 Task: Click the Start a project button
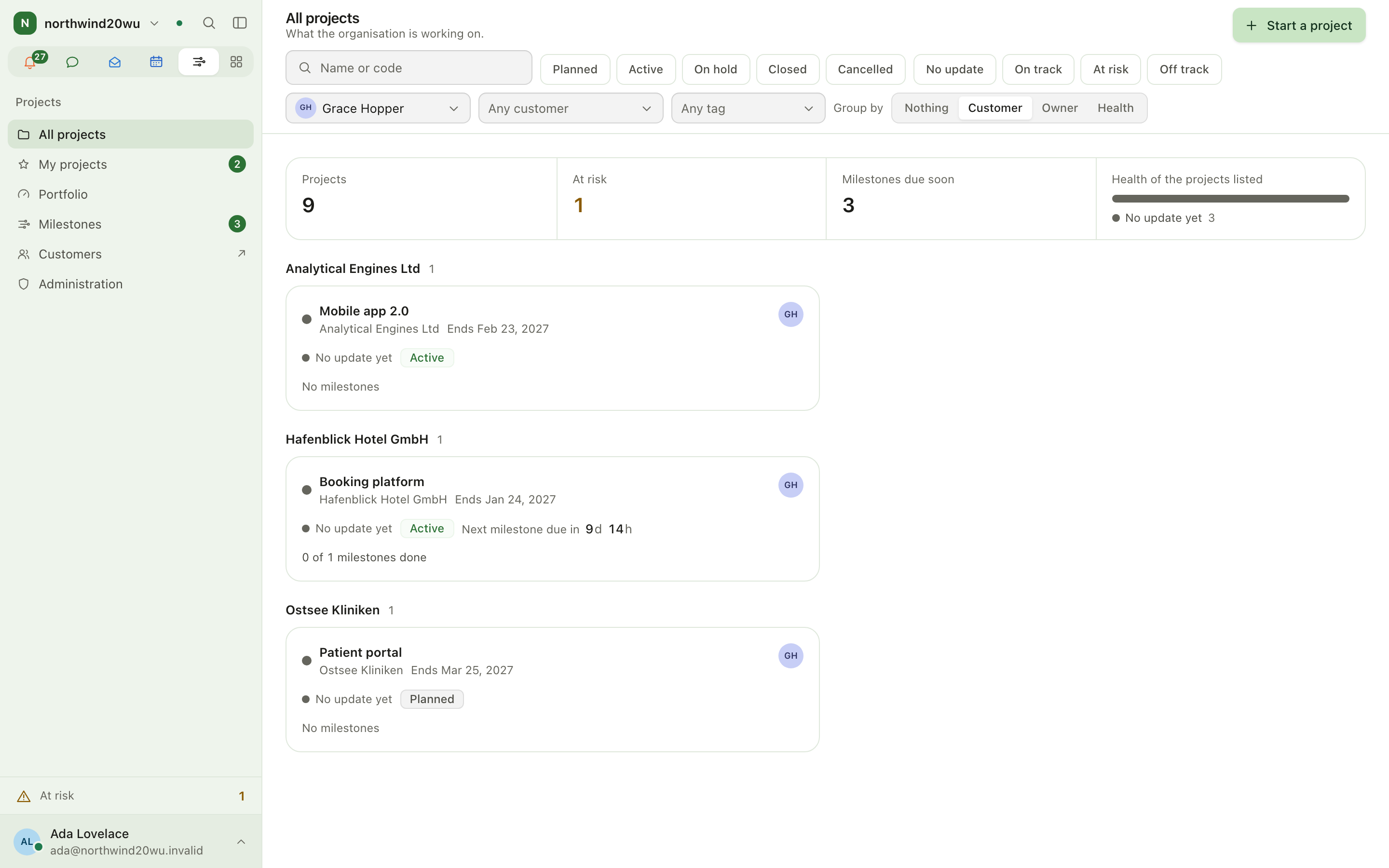(1299, 25)
